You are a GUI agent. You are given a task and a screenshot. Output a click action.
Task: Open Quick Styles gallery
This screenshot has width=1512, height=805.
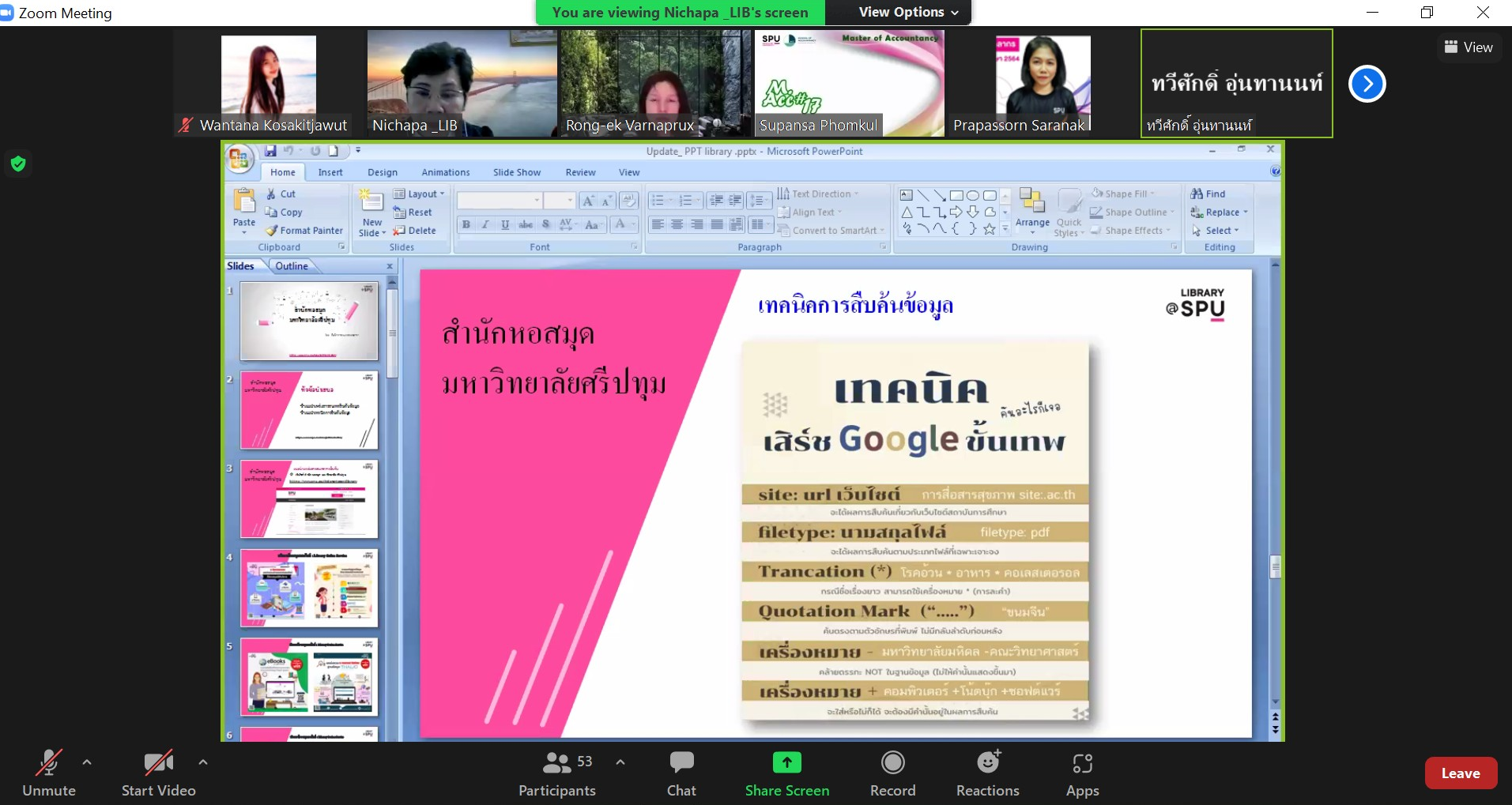[x=1069, y=213]
